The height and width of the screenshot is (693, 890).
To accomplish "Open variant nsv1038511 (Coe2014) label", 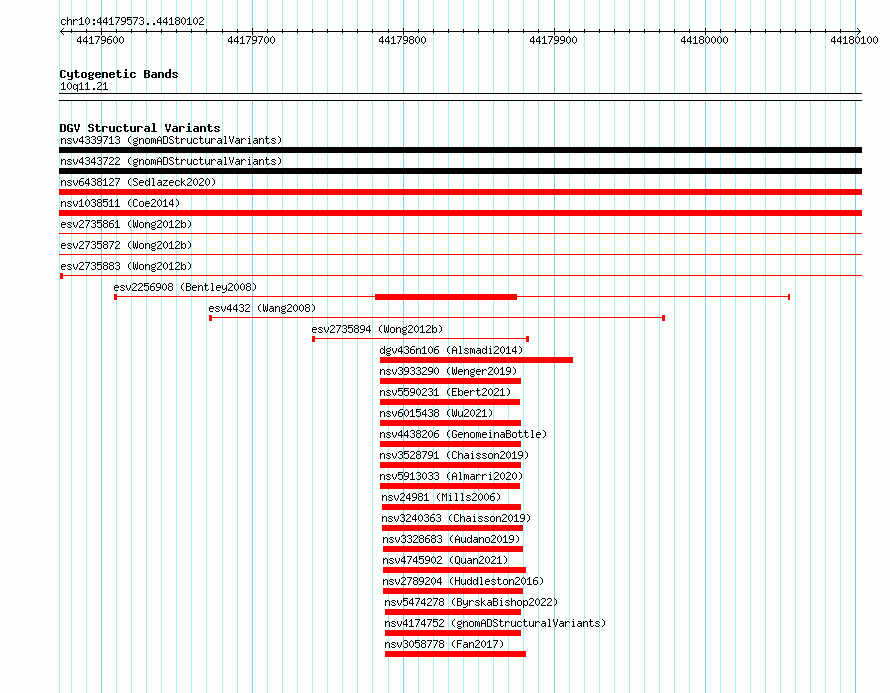I will point(120,203).
